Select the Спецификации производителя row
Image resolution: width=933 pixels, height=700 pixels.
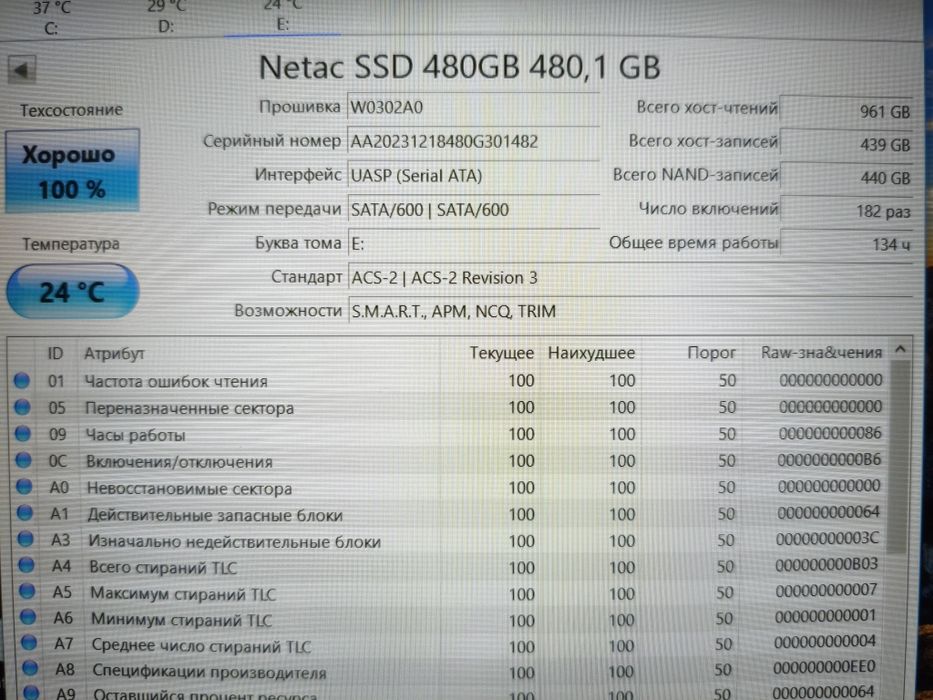[449, 670]
